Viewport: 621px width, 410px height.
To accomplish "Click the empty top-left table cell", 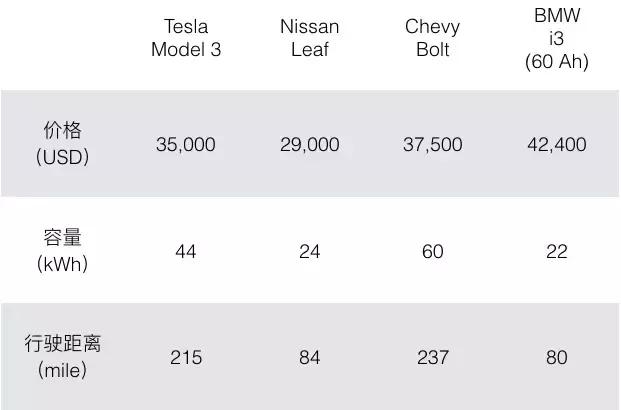I will point(62,45).
